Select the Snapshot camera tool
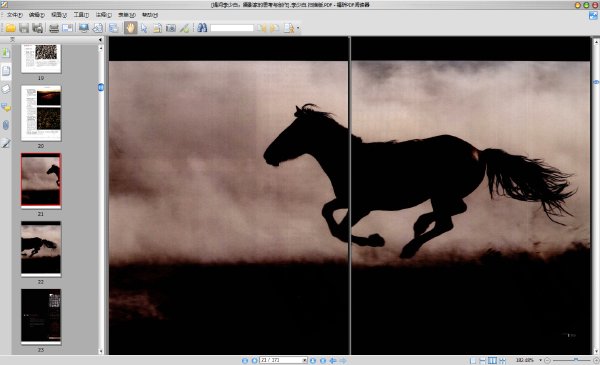The height and width of the screenshot is (365, 600). coord(171,28)
